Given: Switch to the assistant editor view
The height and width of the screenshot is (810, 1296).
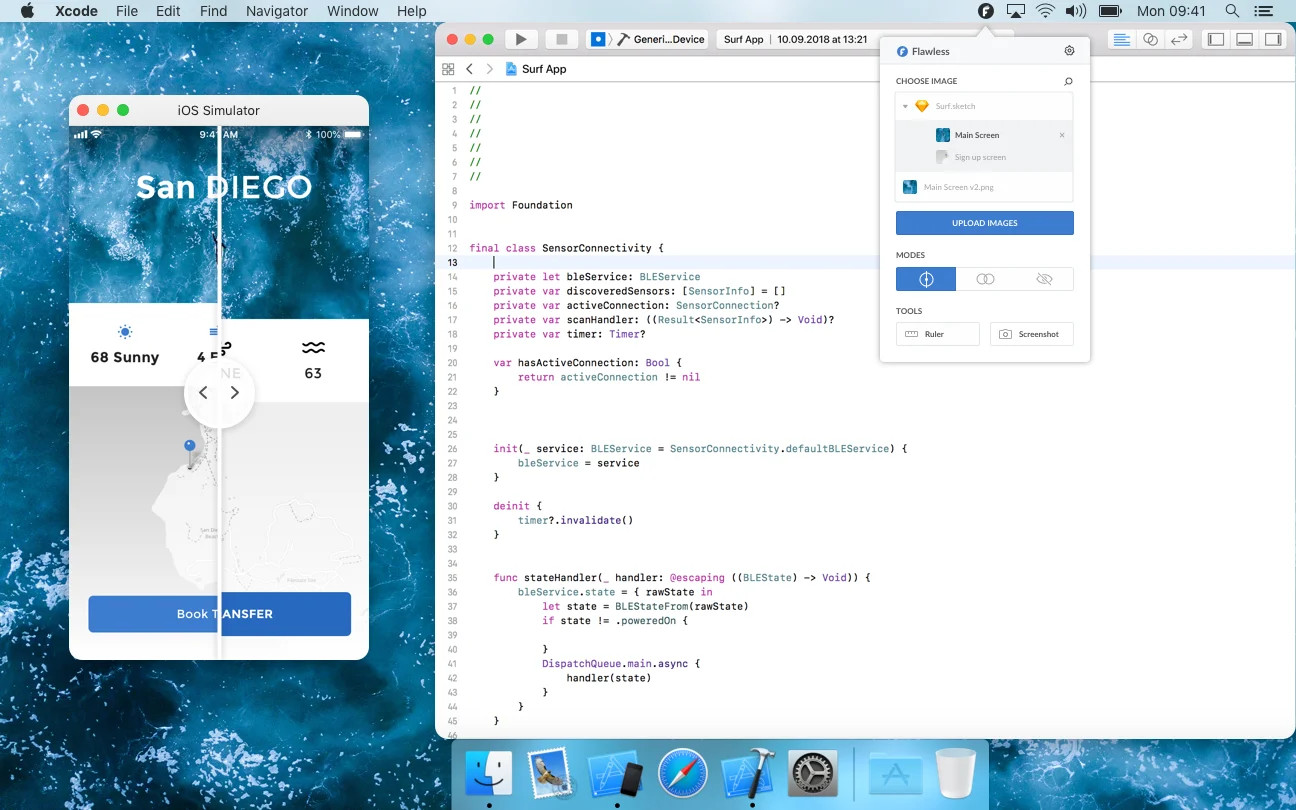Looking at the screenshot, I should coord(1150,39).
